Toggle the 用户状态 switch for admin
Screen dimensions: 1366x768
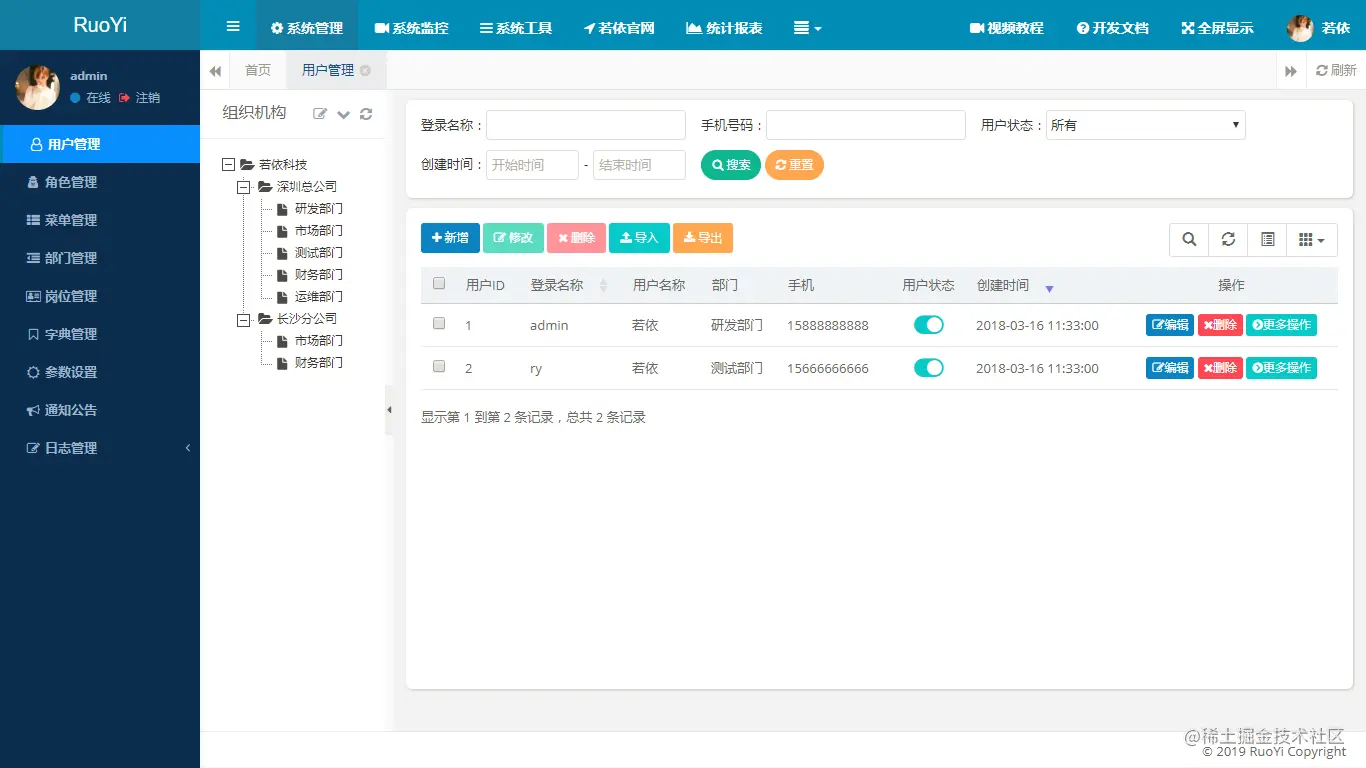tap(929, 325)
